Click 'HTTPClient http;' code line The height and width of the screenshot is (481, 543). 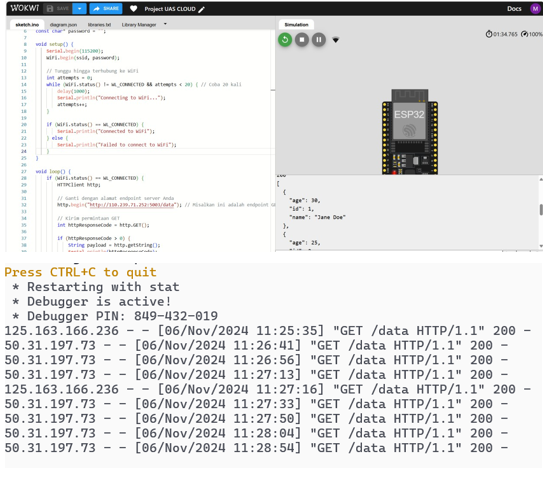pyautogui.click(x=79, y=185)
